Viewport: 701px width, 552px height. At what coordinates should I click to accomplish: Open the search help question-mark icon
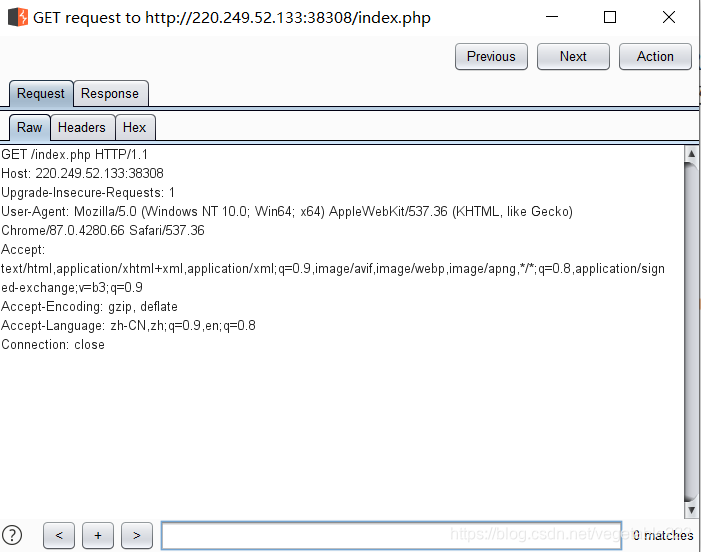(12, 535)
